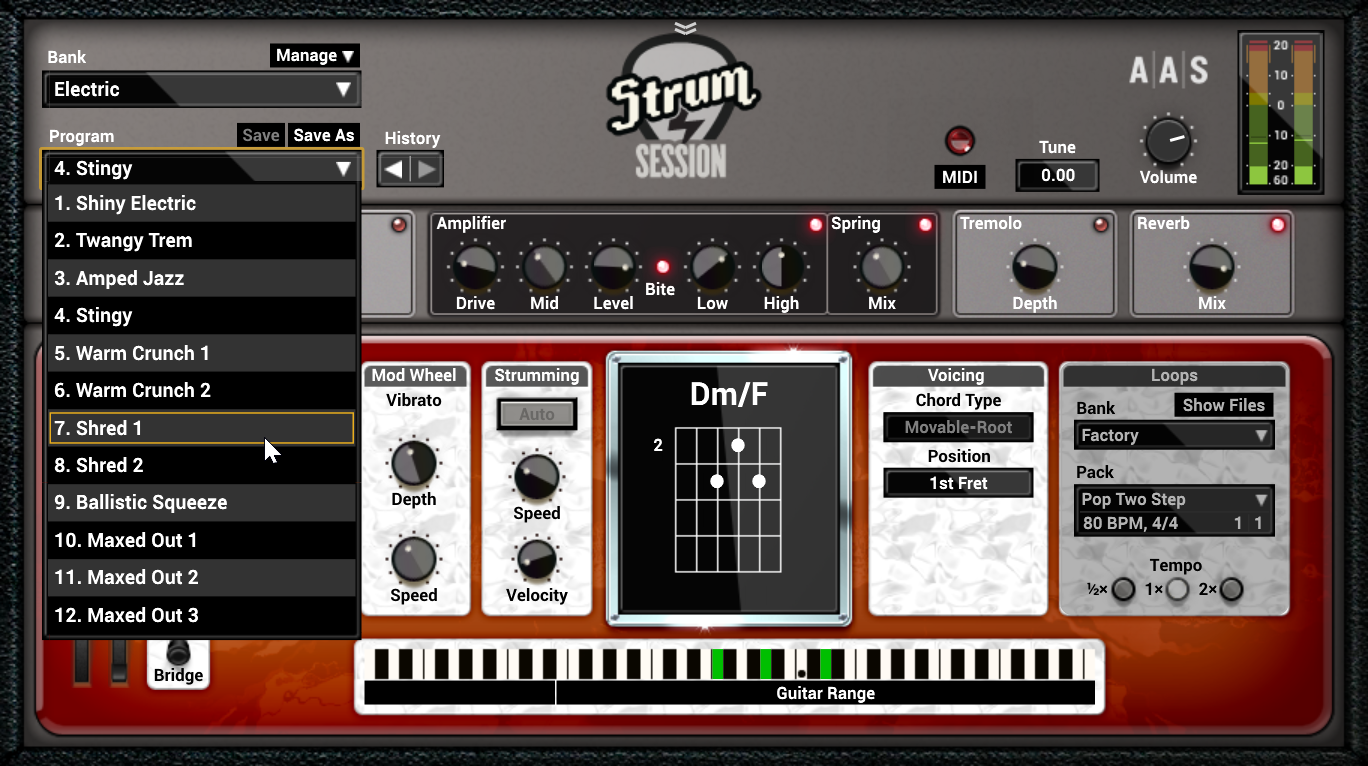Click the Vibrato Speed knob
The image size is (1368, 766).
(414, 559)
